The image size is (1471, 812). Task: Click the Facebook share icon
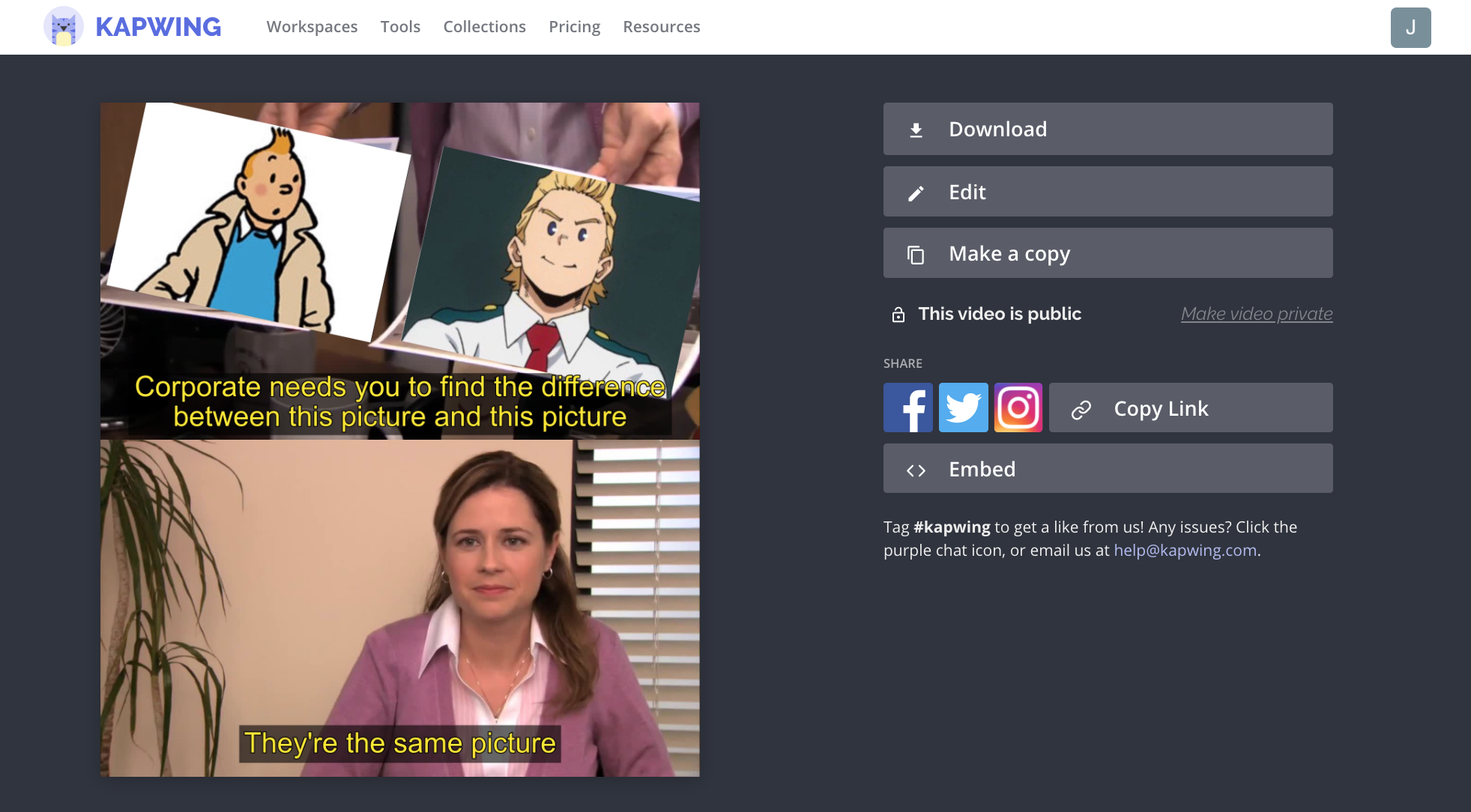[x=908, y=408]
